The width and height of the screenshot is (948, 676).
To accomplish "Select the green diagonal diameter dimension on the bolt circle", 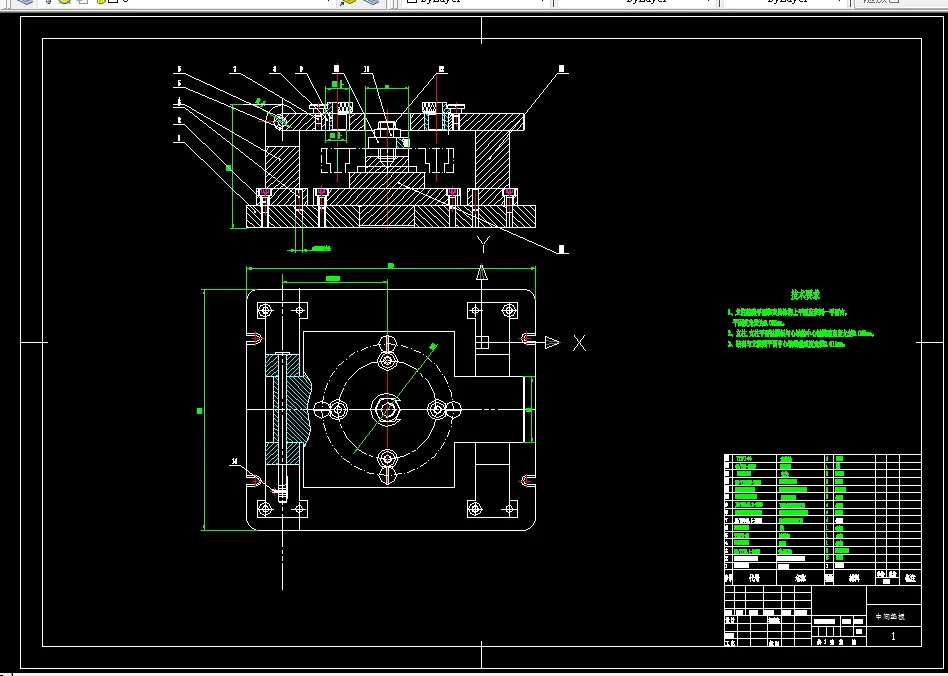I will pos(395,399).
